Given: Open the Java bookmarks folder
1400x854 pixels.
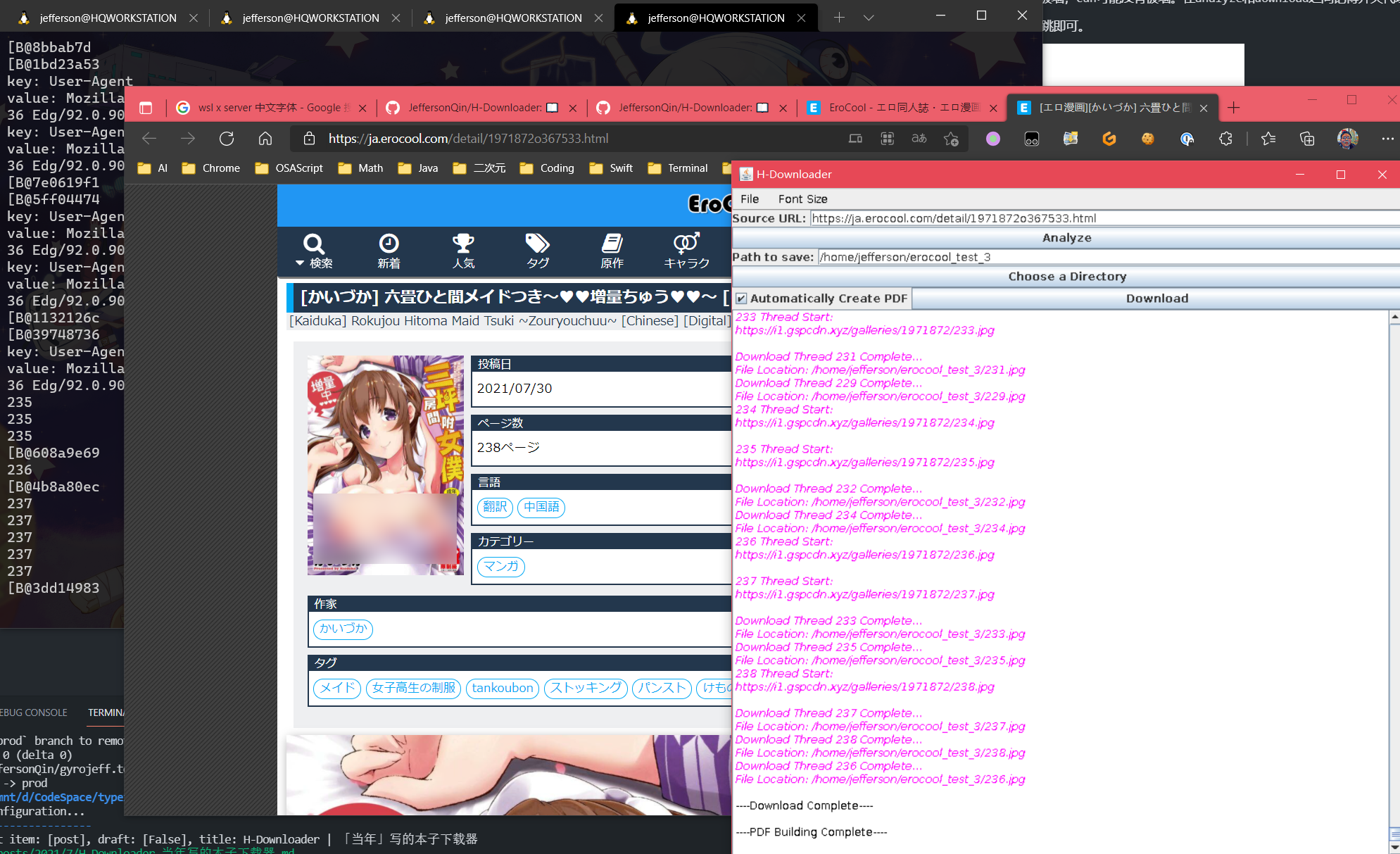Looking at the screenshot, I should [418, 168].
